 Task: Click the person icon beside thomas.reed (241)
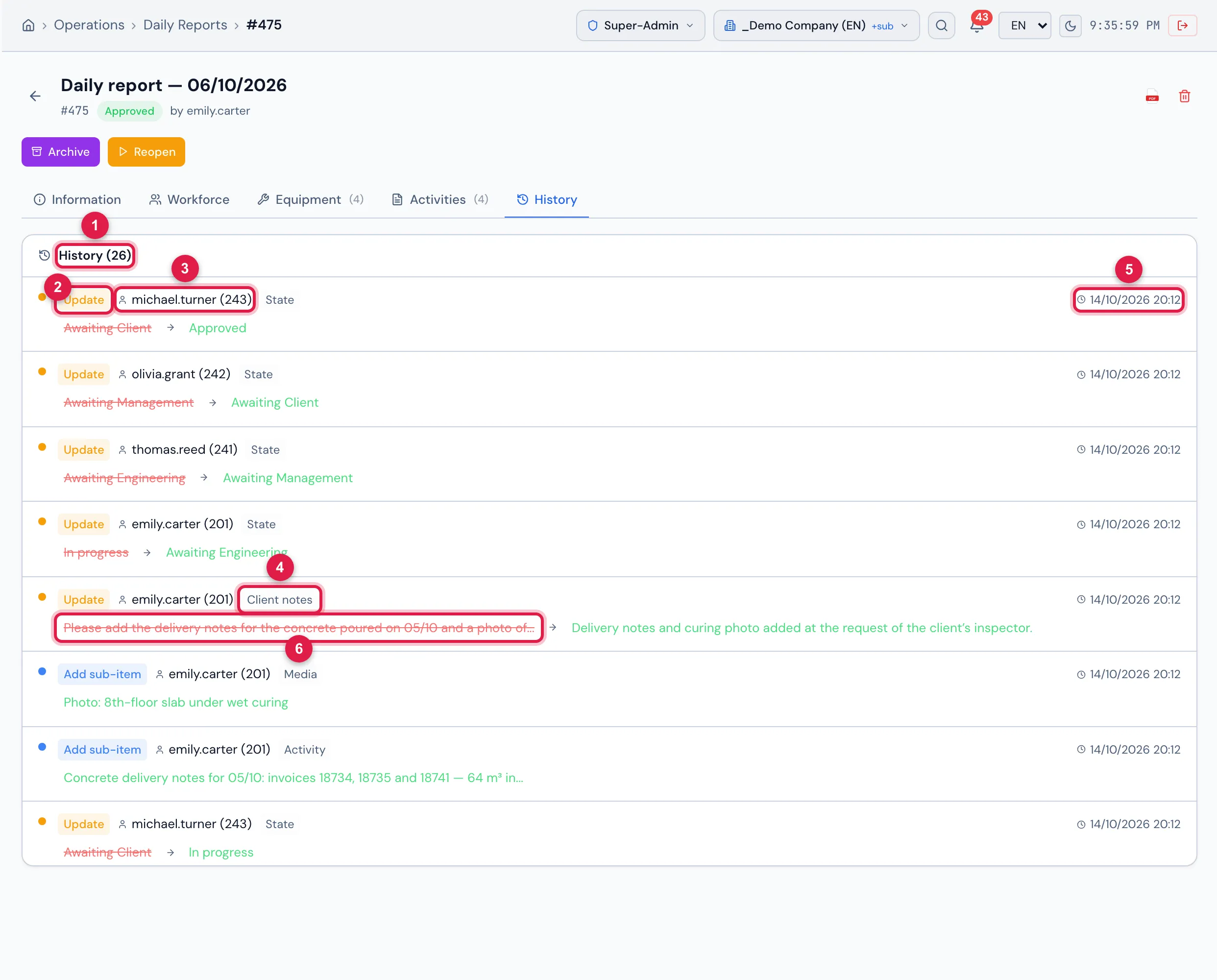coord(122,449)
